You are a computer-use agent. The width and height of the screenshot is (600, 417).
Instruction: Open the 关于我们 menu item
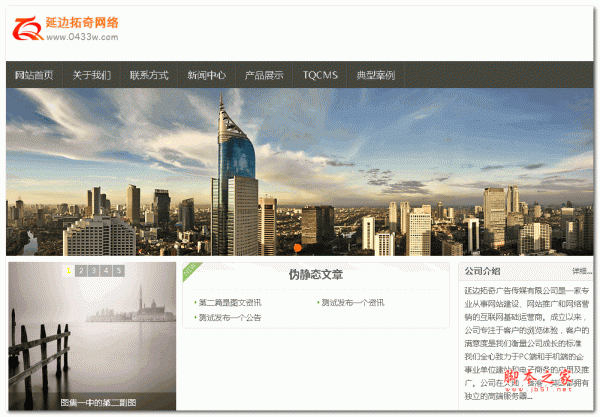[x=91, y=75]
